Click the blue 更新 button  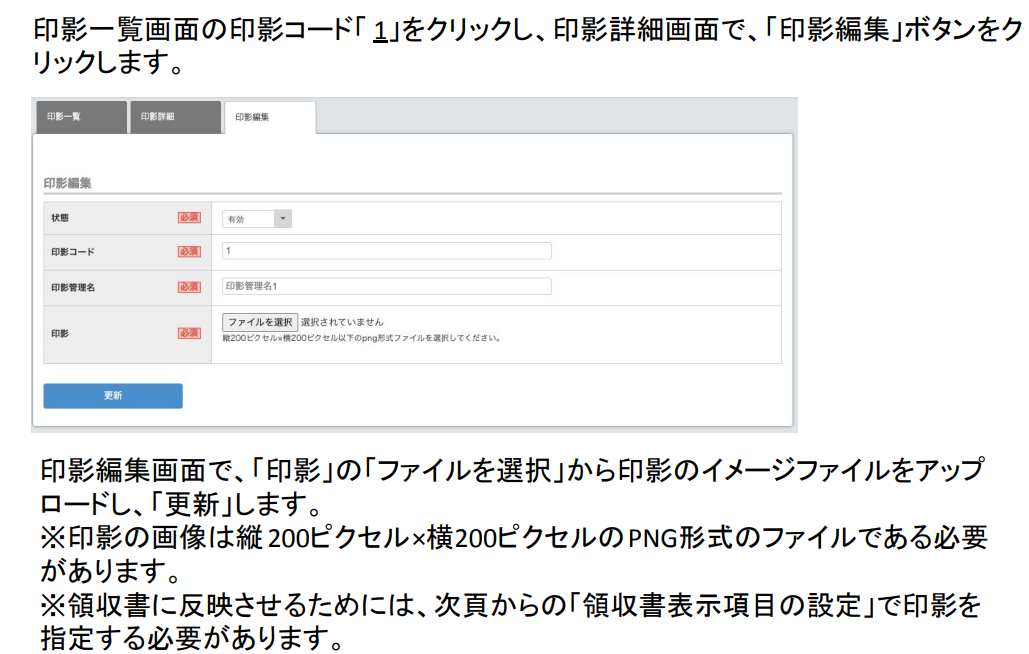[x=113, y=396]
